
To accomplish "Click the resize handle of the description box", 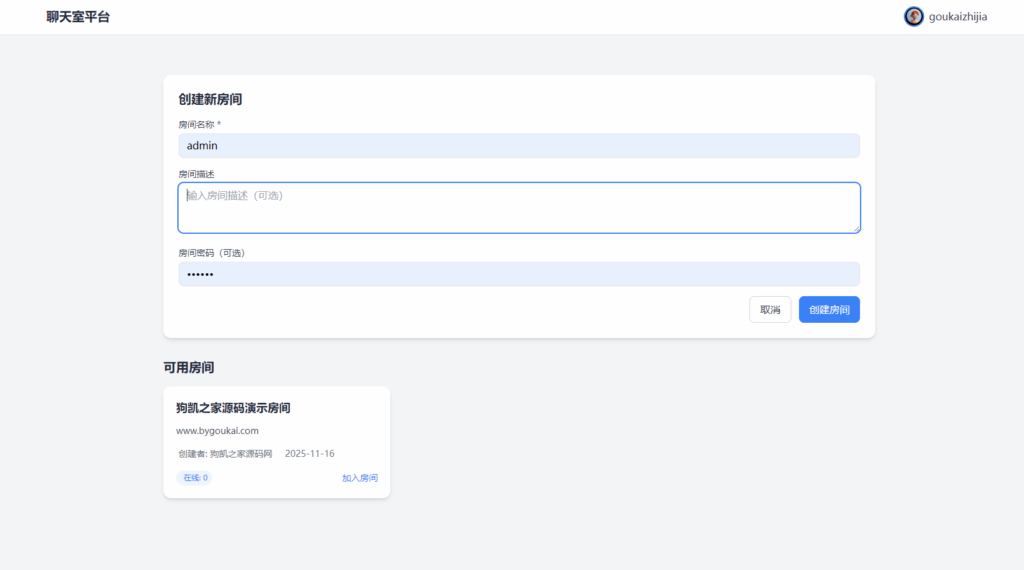I will [855, 228].
